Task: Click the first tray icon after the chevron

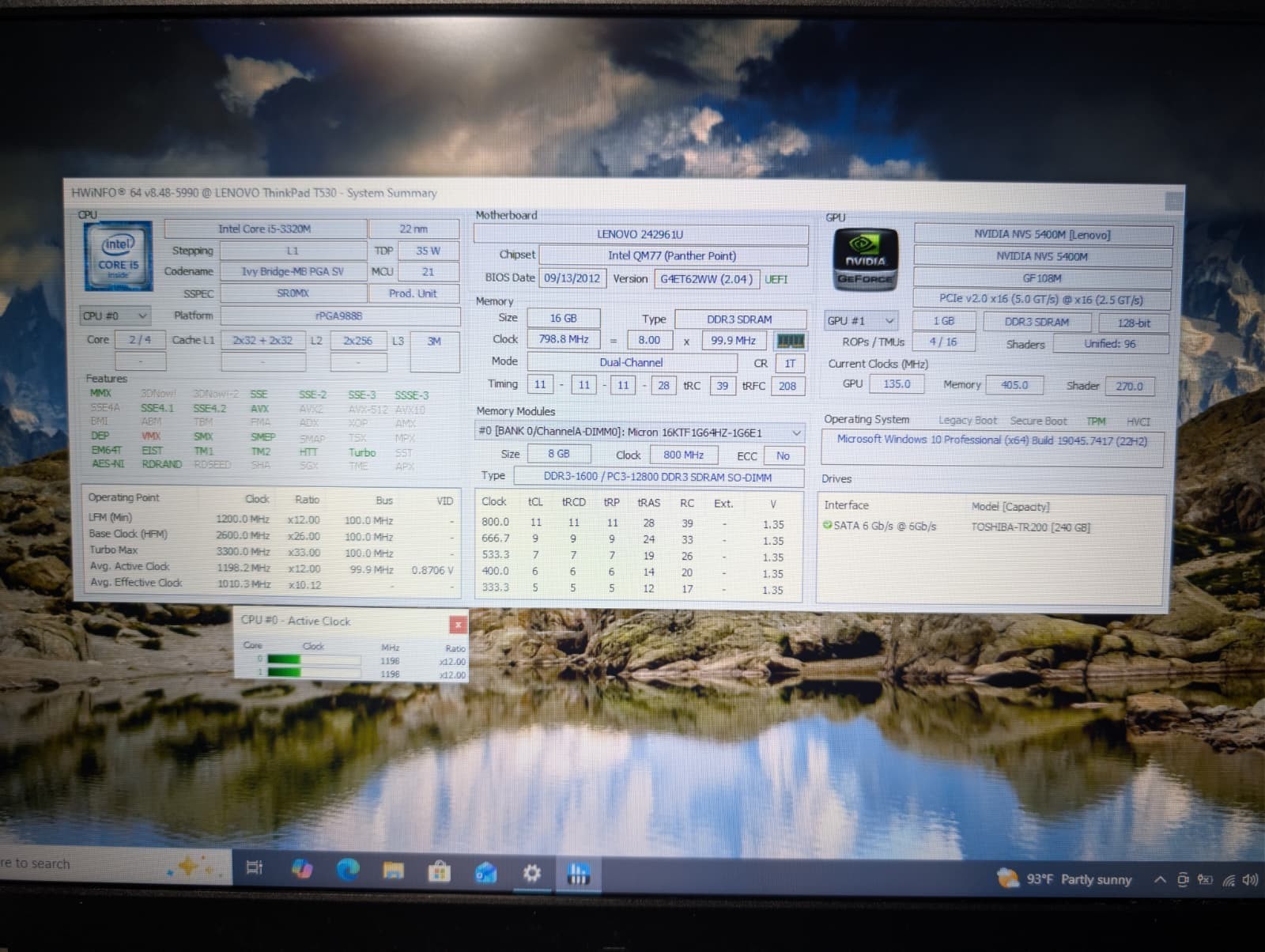Action: pyautogui.click(x=1183, y=879)
